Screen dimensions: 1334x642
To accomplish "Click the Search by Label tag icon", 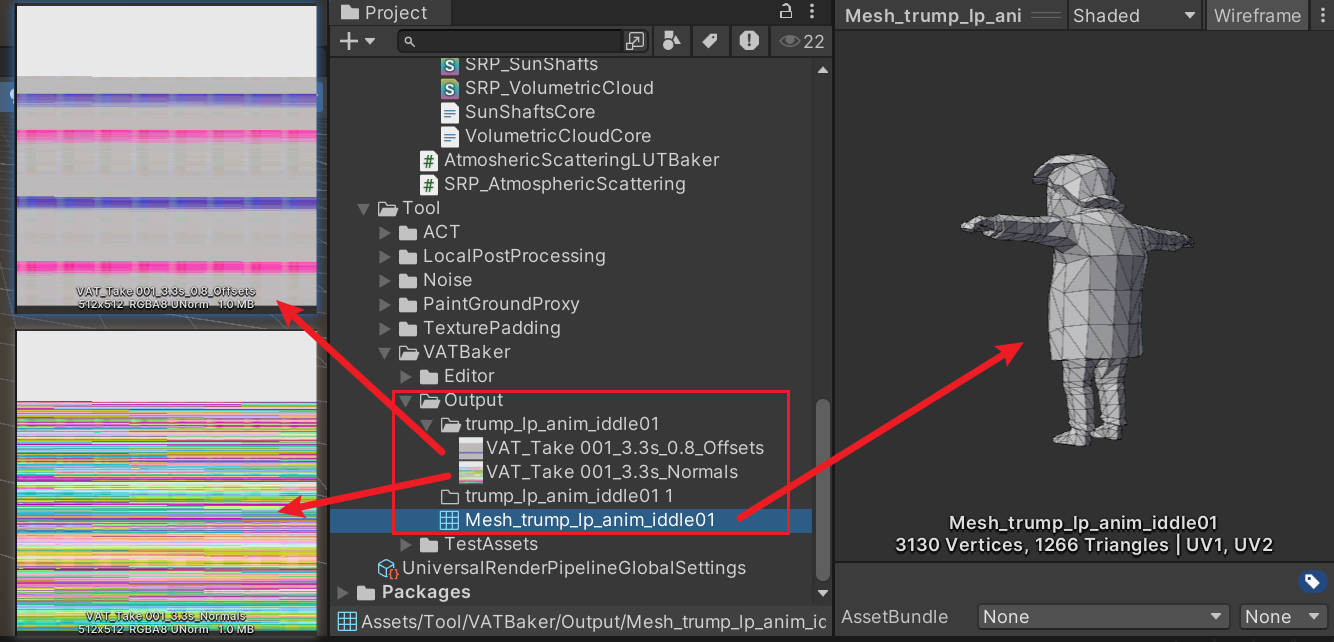I will 710,41.
